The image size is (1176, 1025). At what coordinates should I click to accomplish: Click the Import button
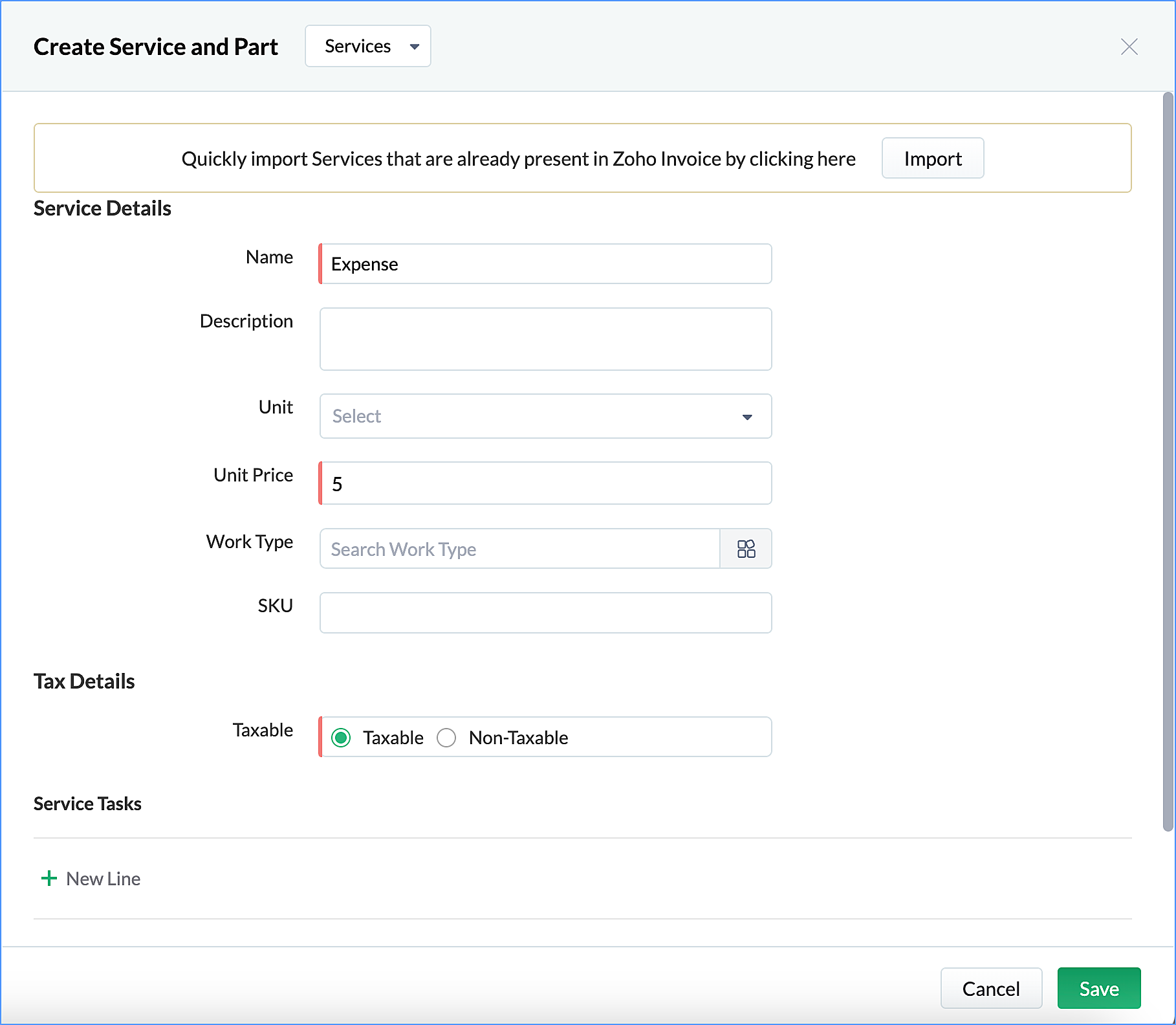(x=932, y=159)
